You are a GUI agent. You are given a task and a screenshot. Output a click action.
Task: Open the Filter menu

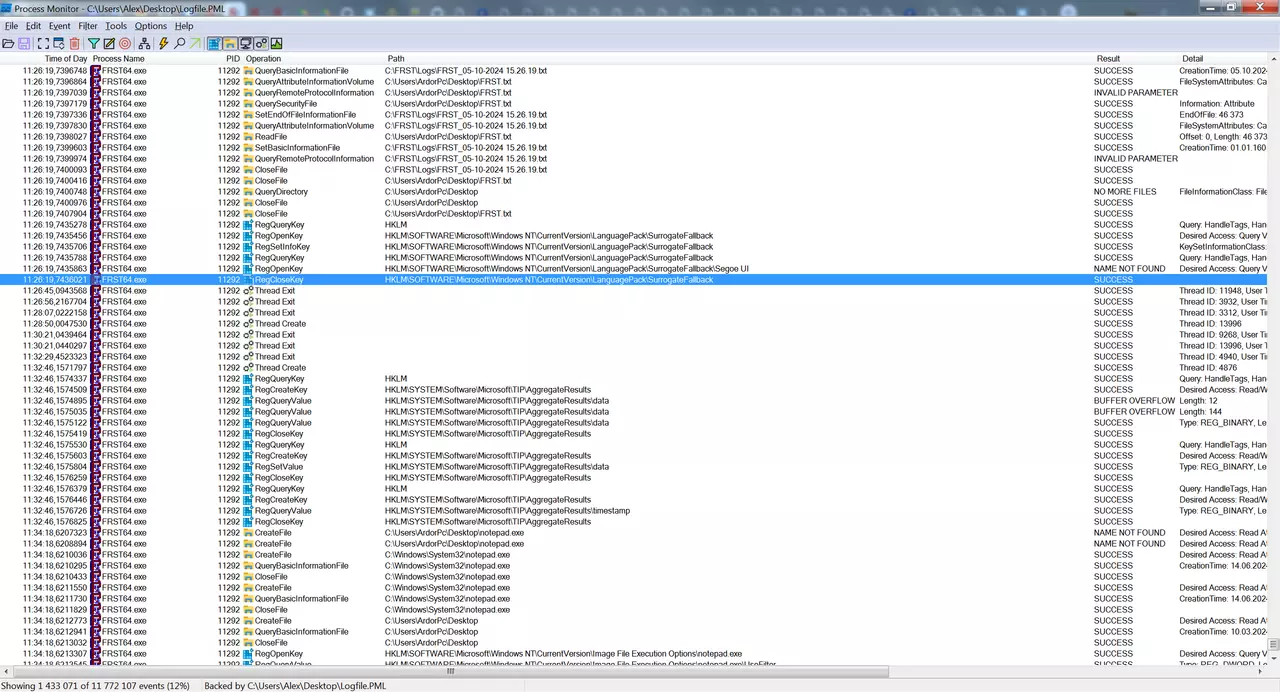88,26
